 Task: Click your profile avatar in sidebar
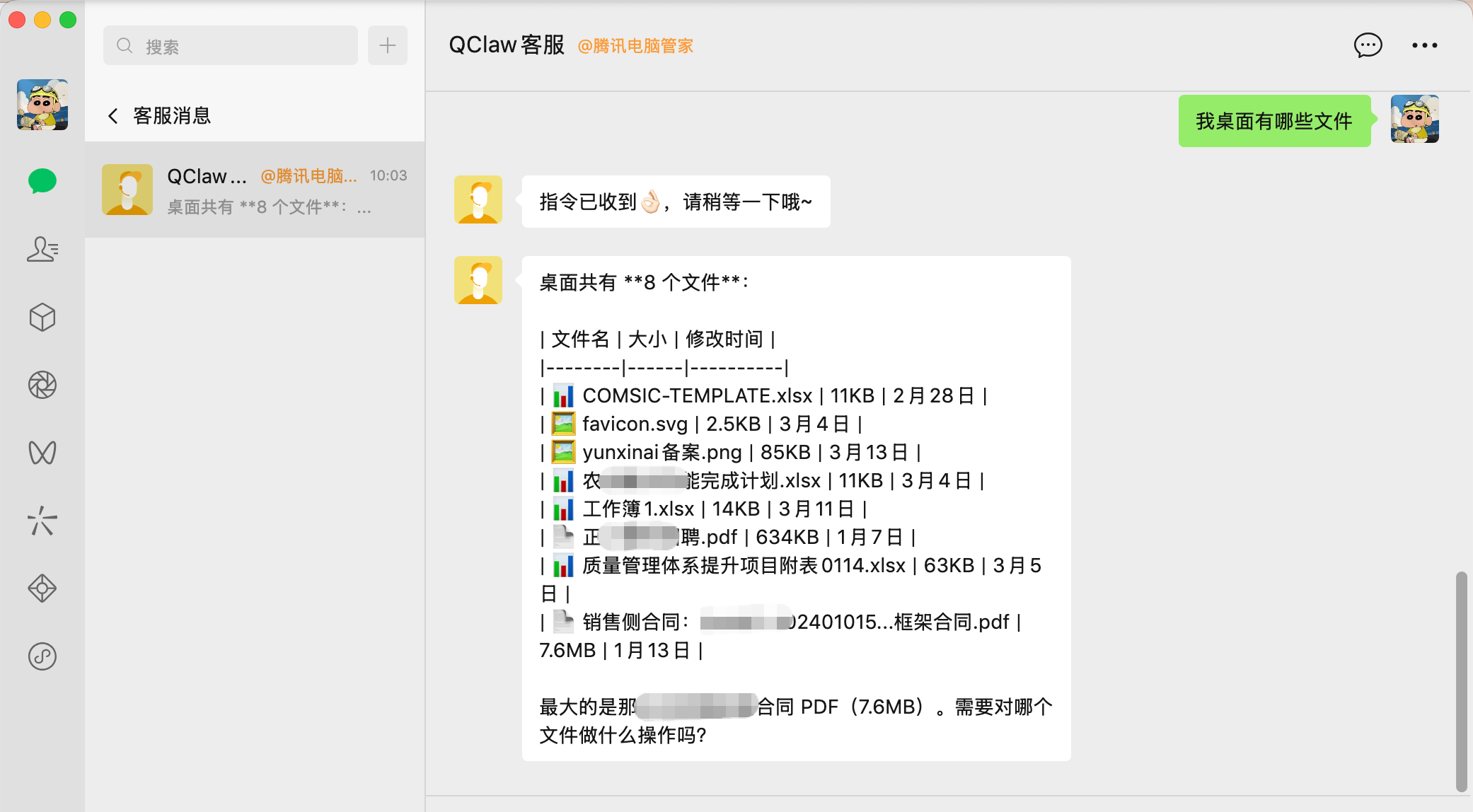pyautogui.click(x=42, y=105)
